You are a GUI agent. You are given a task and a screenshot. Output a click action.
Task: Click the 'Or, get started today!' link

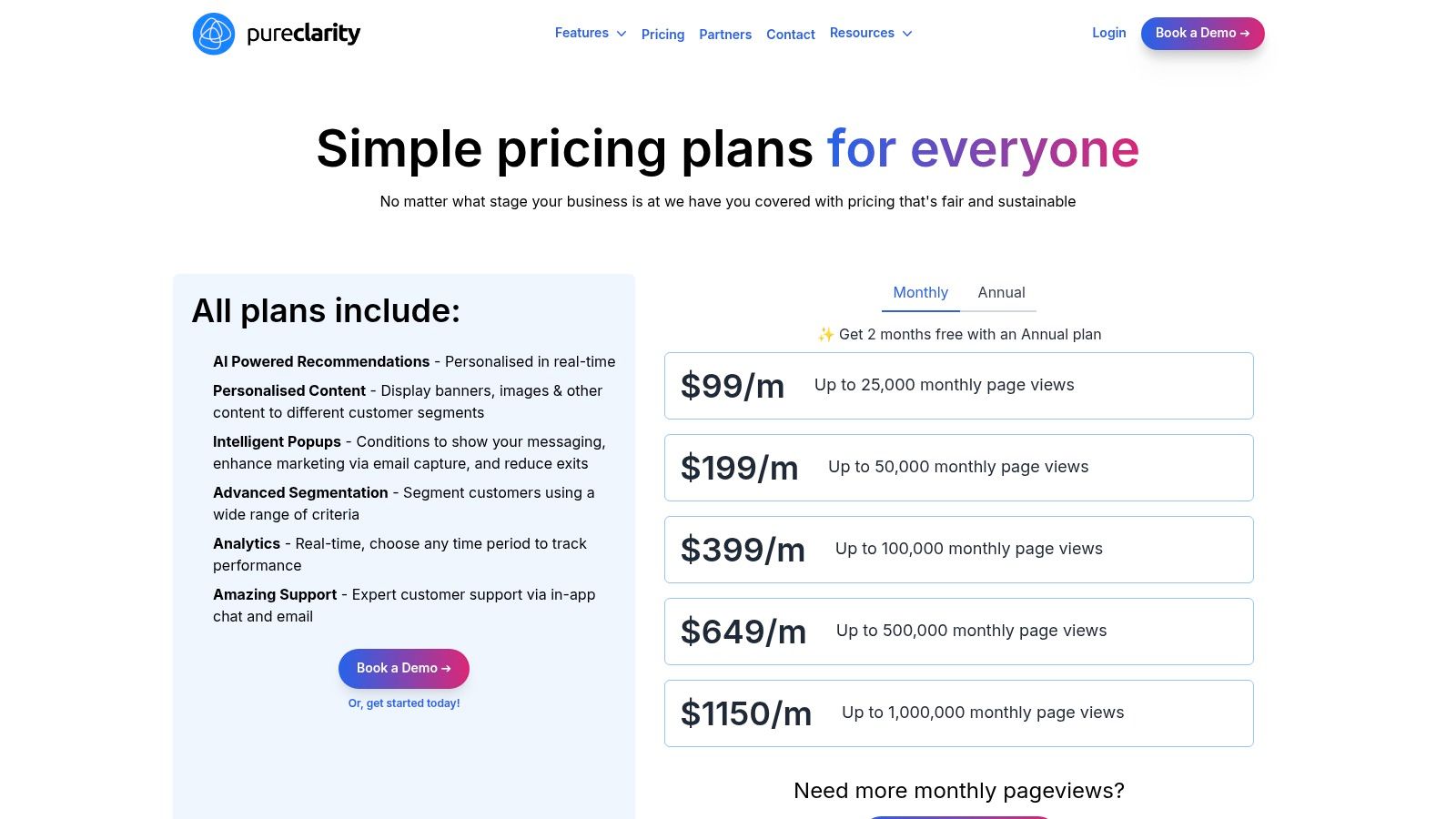click(404, 703)
